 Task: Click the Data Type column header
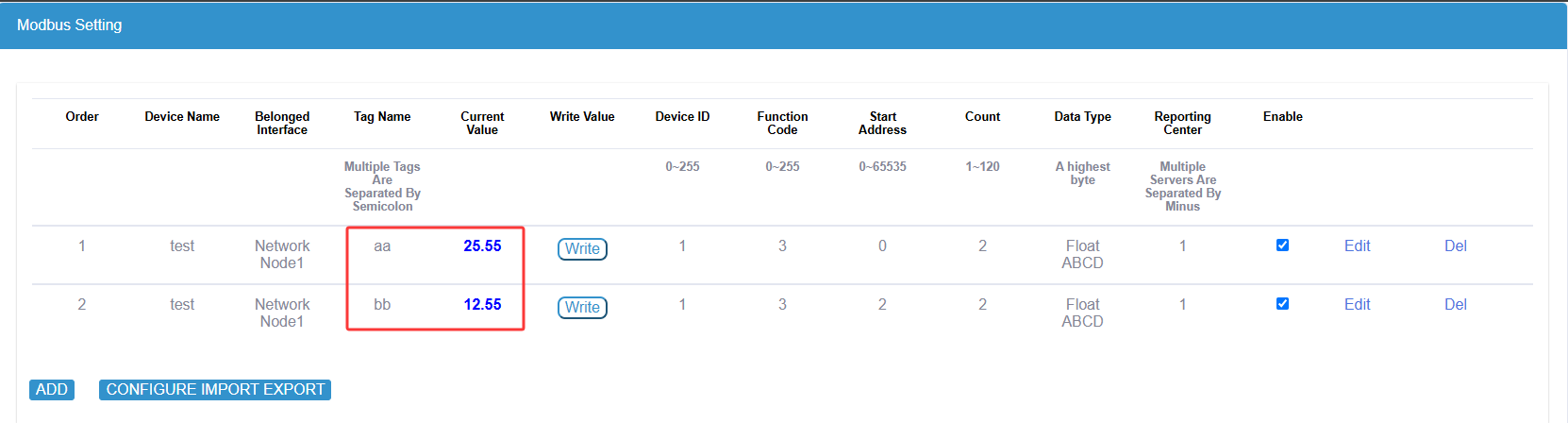(x=1082, y=116)
